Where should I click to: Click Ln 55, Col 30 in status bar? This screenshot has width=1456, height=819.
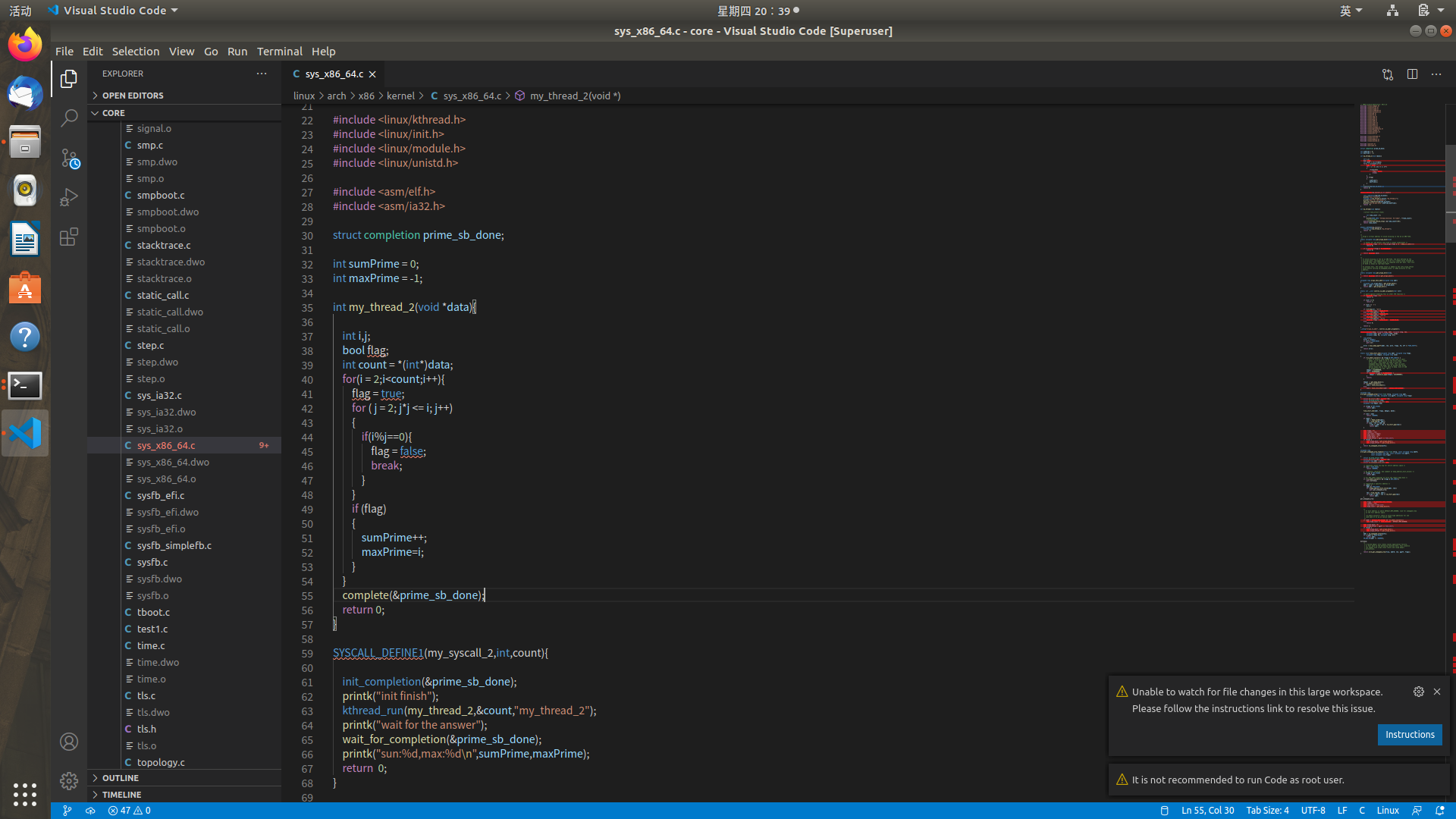coord(1208,811)
